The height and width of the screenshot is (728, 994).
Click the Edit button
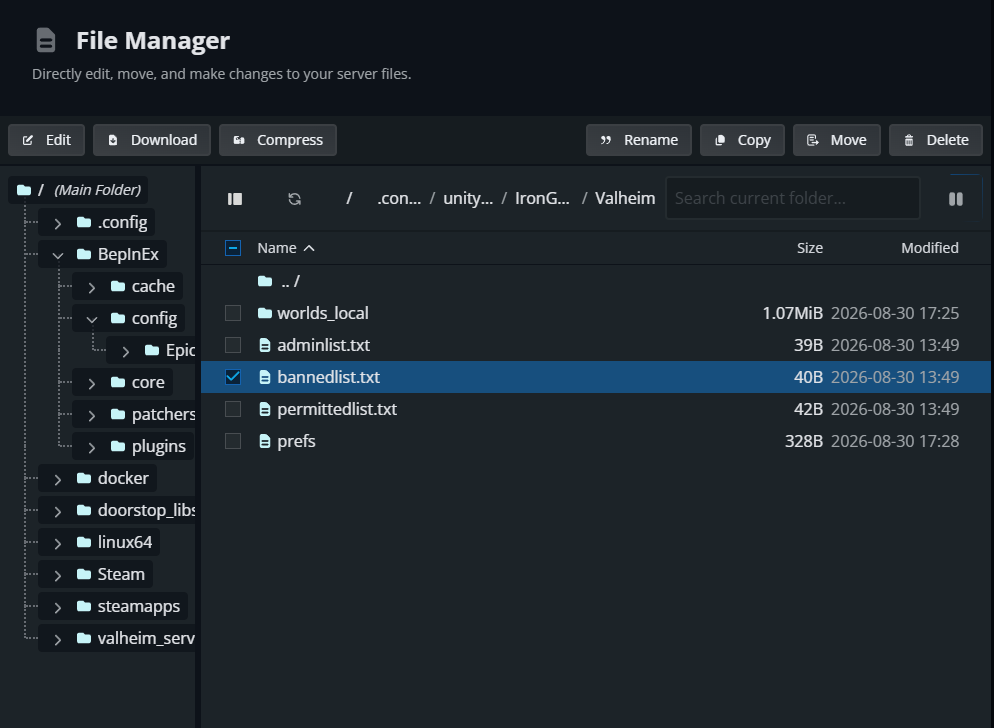click(x=46, y=140)
